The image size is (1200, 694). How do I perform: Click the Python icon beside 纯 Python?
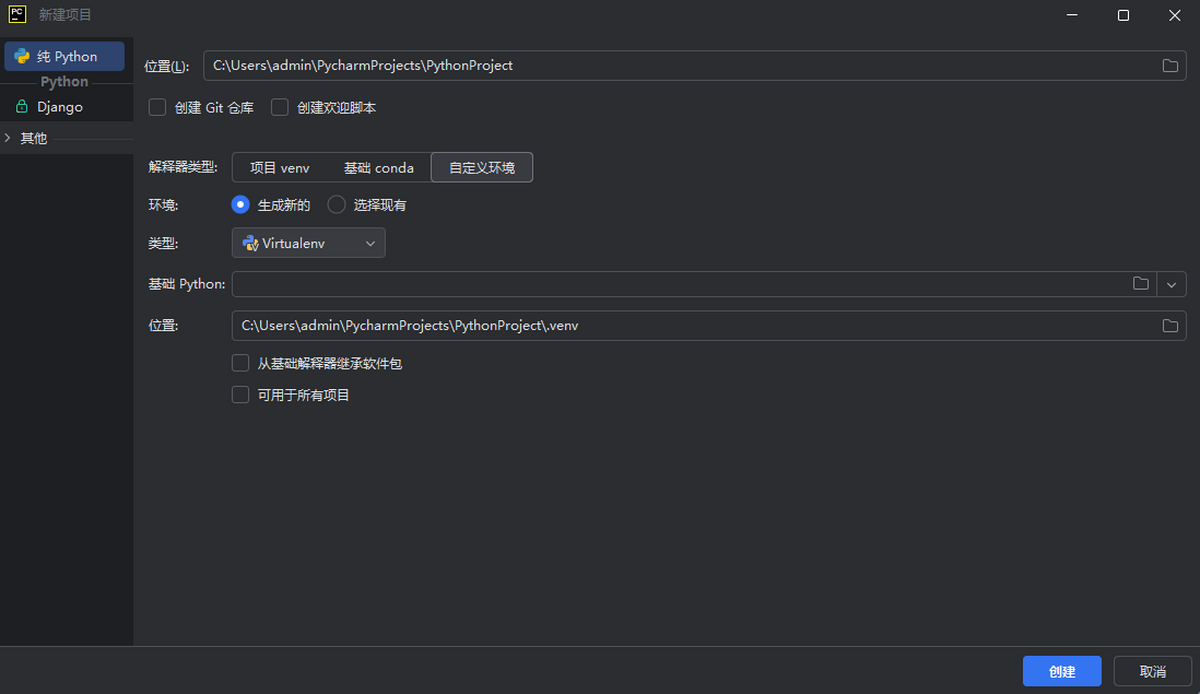click(x=22, y=57)
